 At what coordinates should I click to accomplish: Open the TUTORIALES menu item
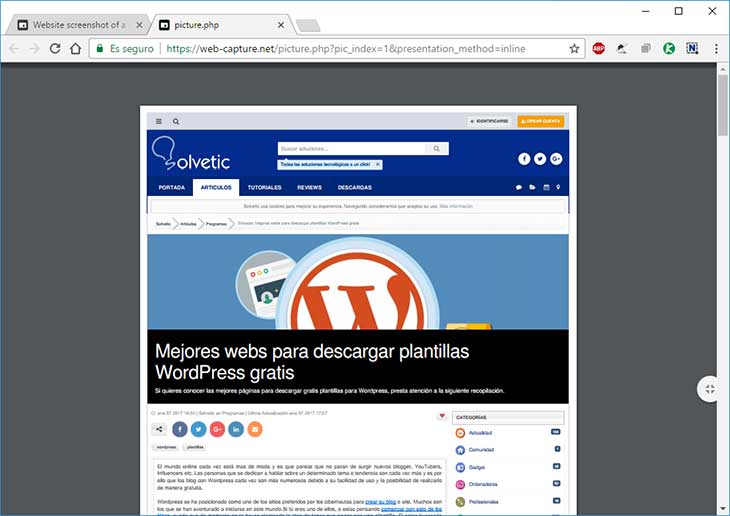point(264,187)
